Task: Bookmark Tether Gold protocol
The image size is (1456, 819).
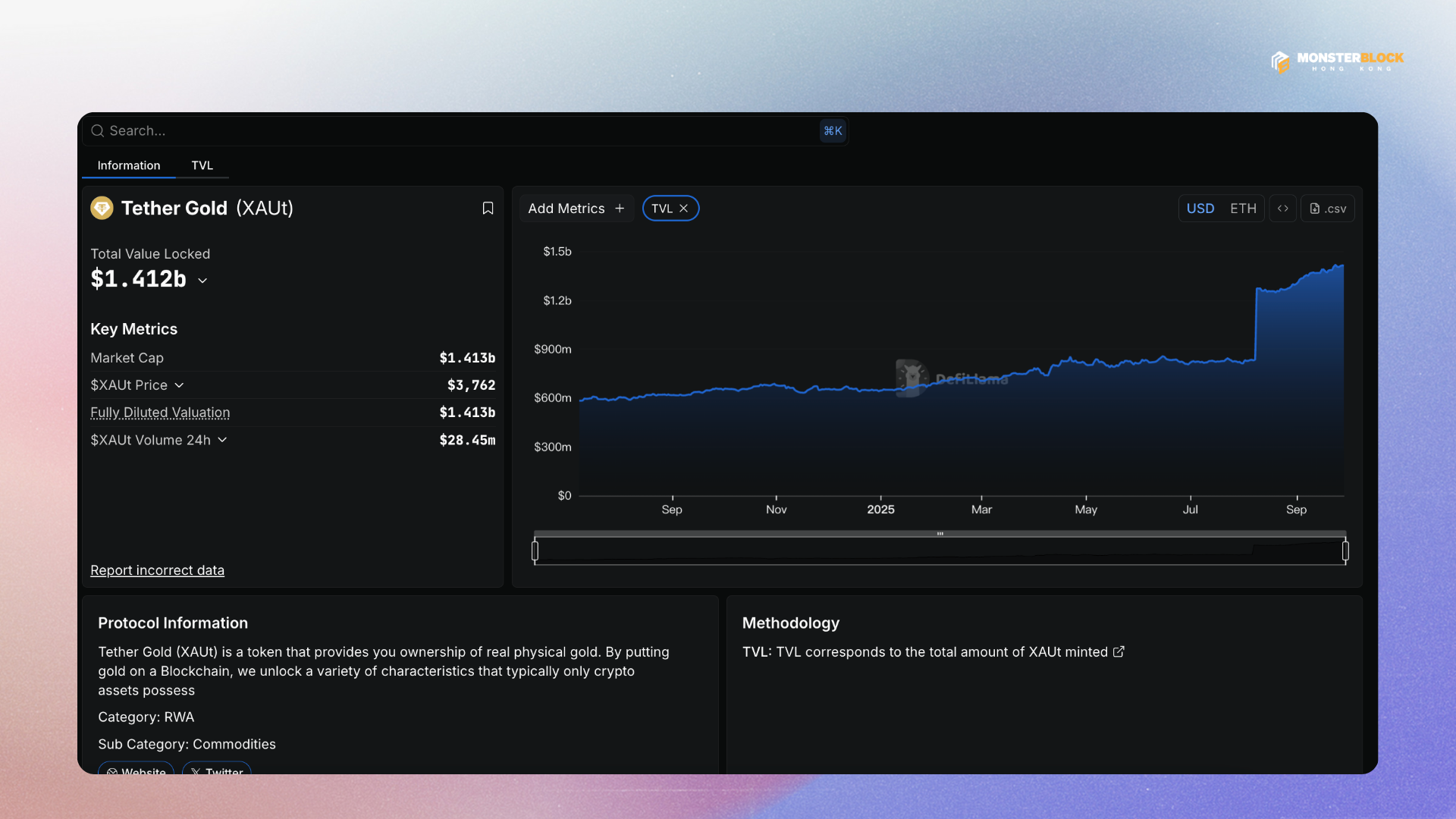Action: click(488, 208)
